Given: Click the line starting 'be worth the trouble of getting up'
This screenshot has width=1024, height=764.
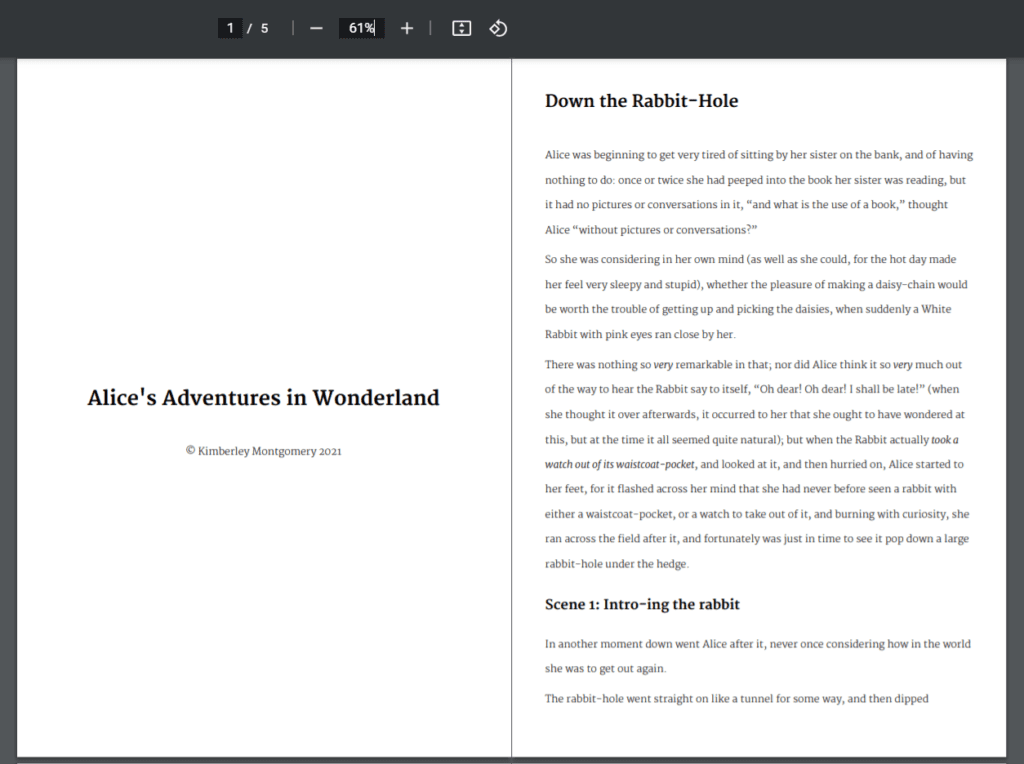Looking at the screenshot, I should point(748,309).
